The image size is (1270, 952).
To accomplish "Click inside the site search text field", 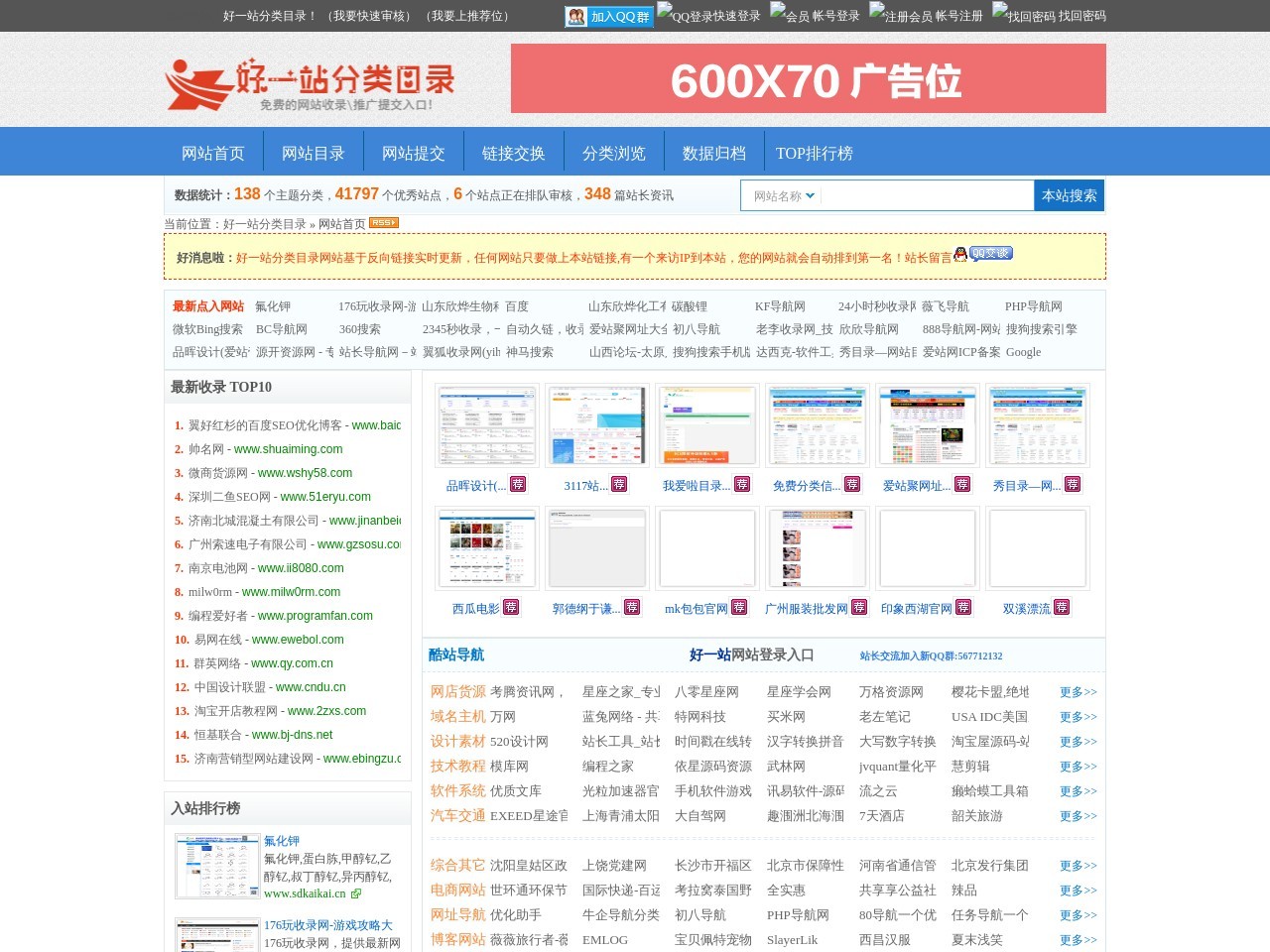I will 928,196.
